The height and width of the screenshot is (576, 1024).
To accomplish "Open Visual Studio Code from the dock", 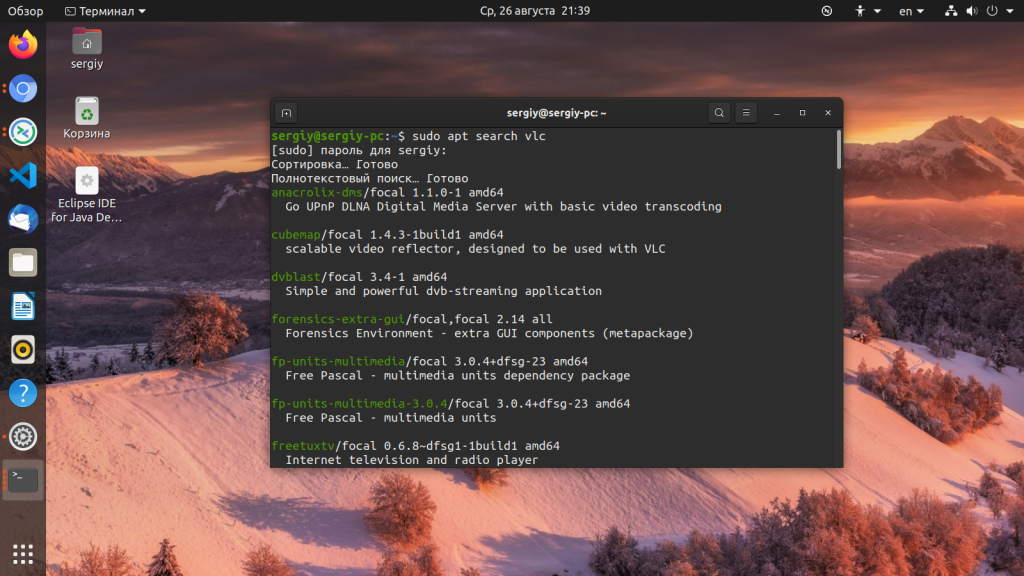I will [x=23, y=176].
